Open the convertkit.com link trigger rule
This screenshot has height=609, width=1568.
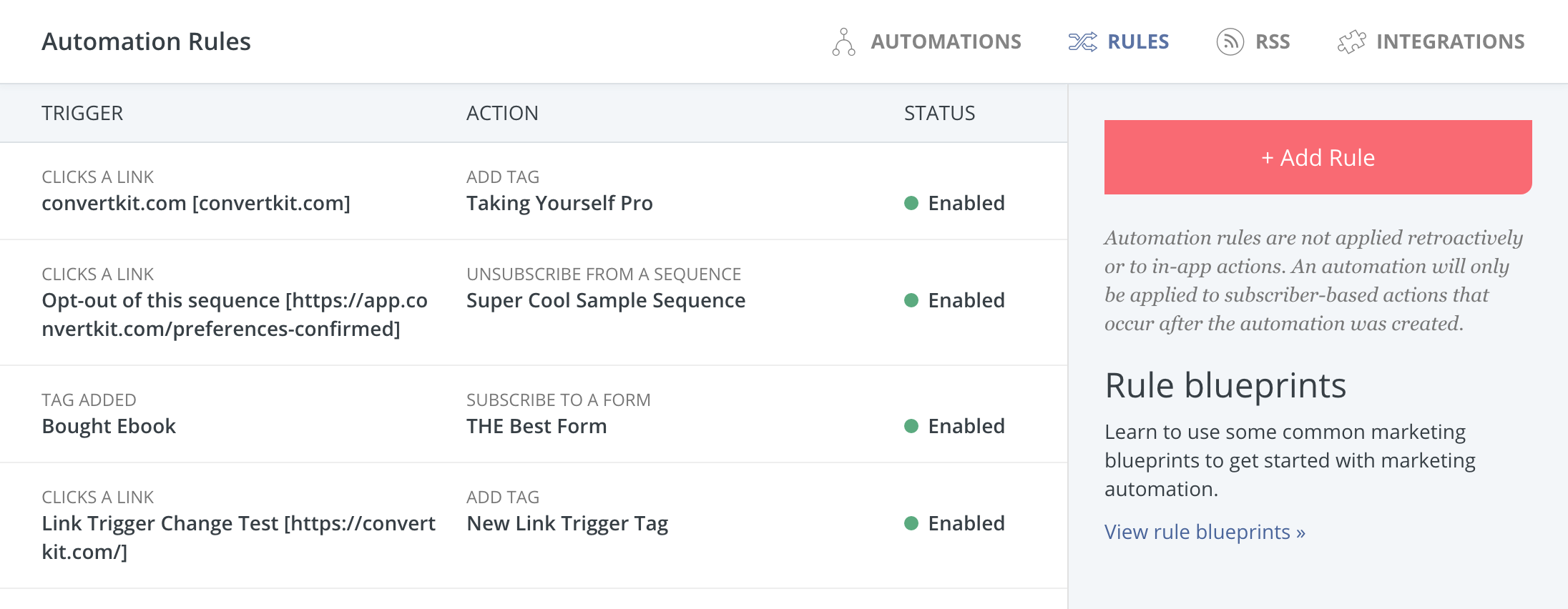196,204
